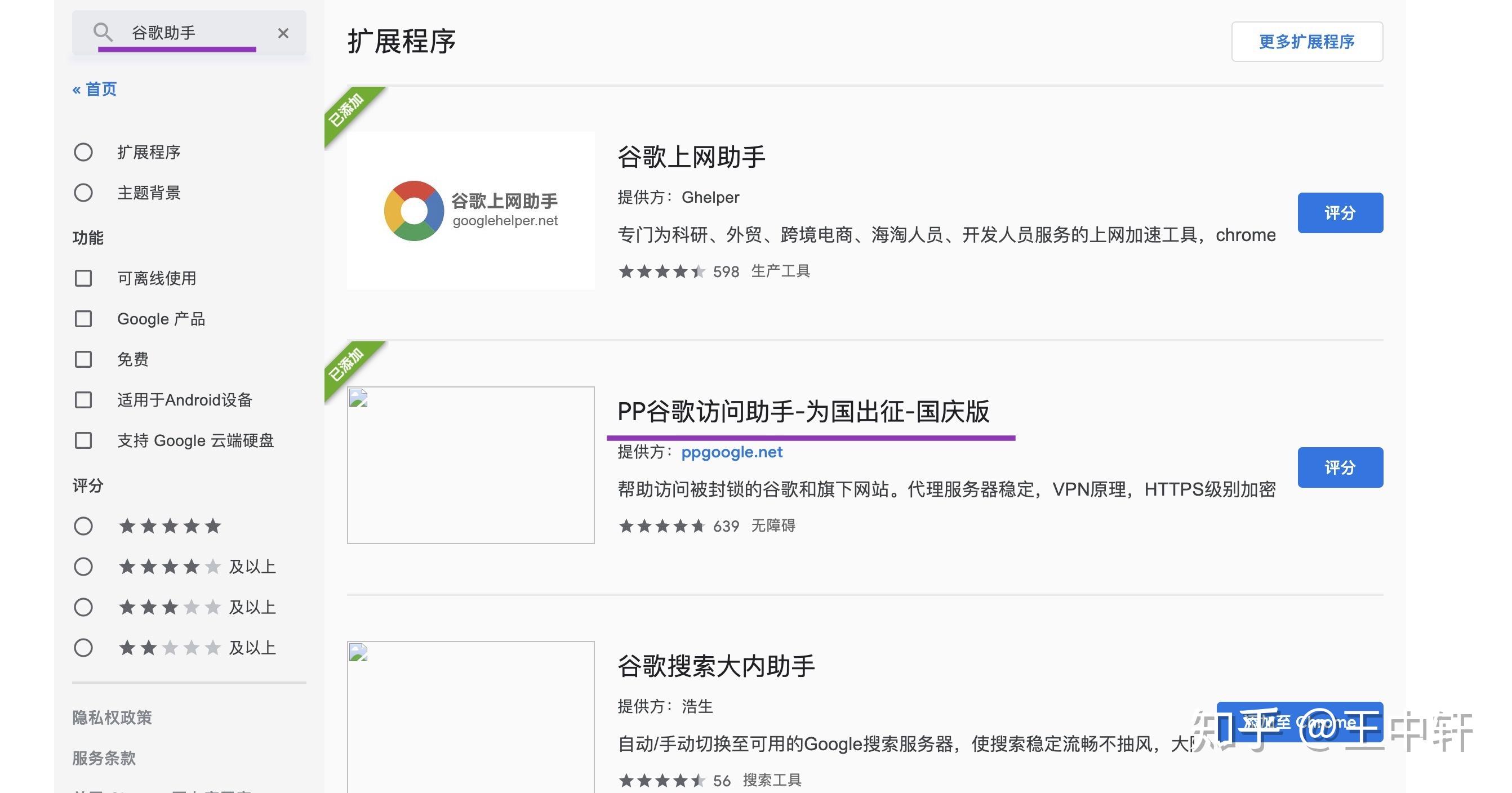
Task: Click 评分 button for PP谷歌访问助手
Action: pos(1340,467)
